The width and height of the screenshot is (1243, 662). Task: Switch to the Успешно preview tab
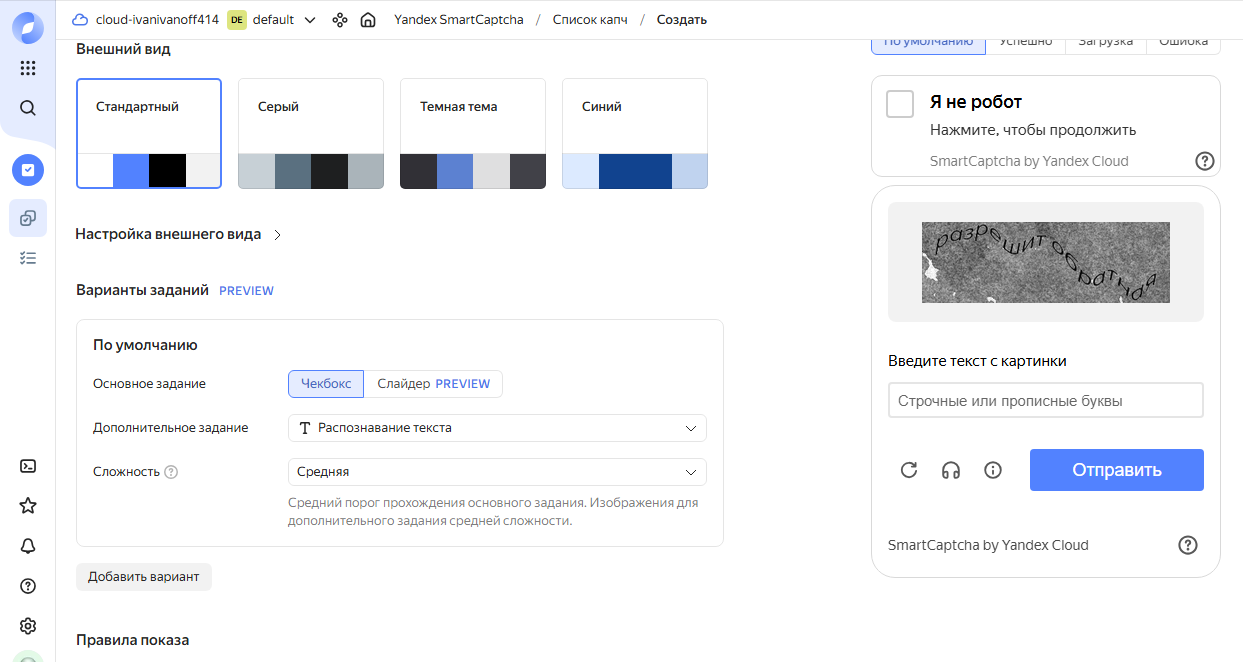tap(1025, 41)
